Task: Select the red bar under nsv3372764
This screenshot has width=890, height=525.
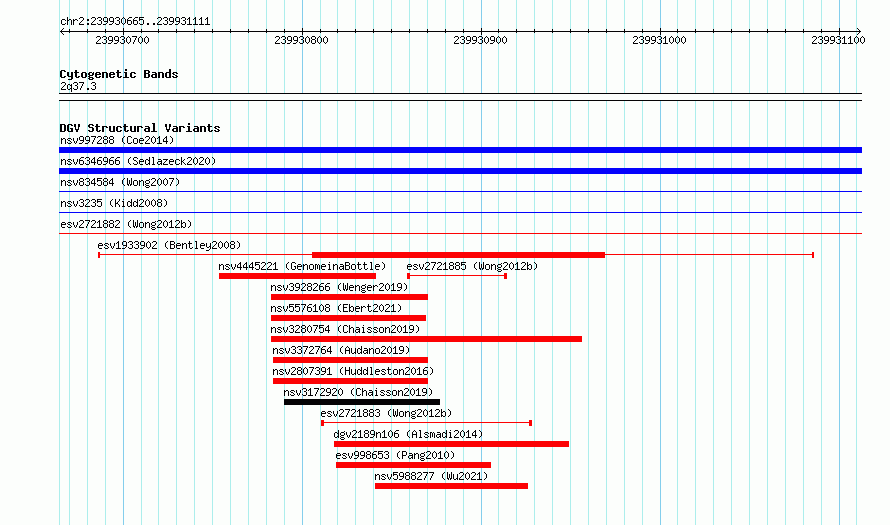Action: pyautogui.click(x=350, y=360)
